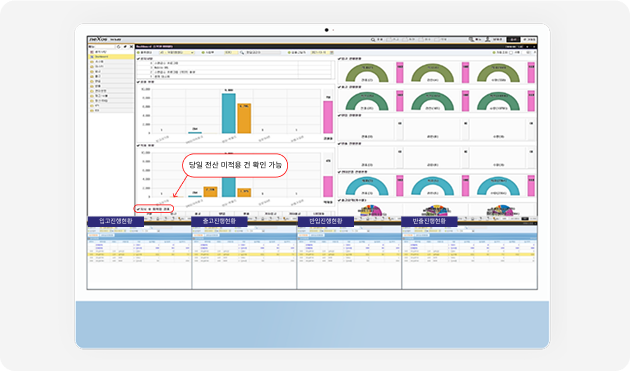Click the first dark green gauge in second row

tap(367, 101)
